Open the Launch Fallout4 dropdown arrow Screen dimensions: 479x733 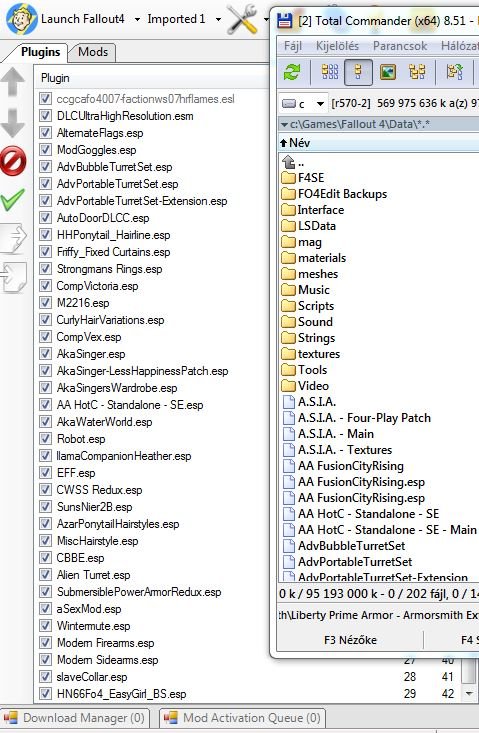click(x=137, y=20)
